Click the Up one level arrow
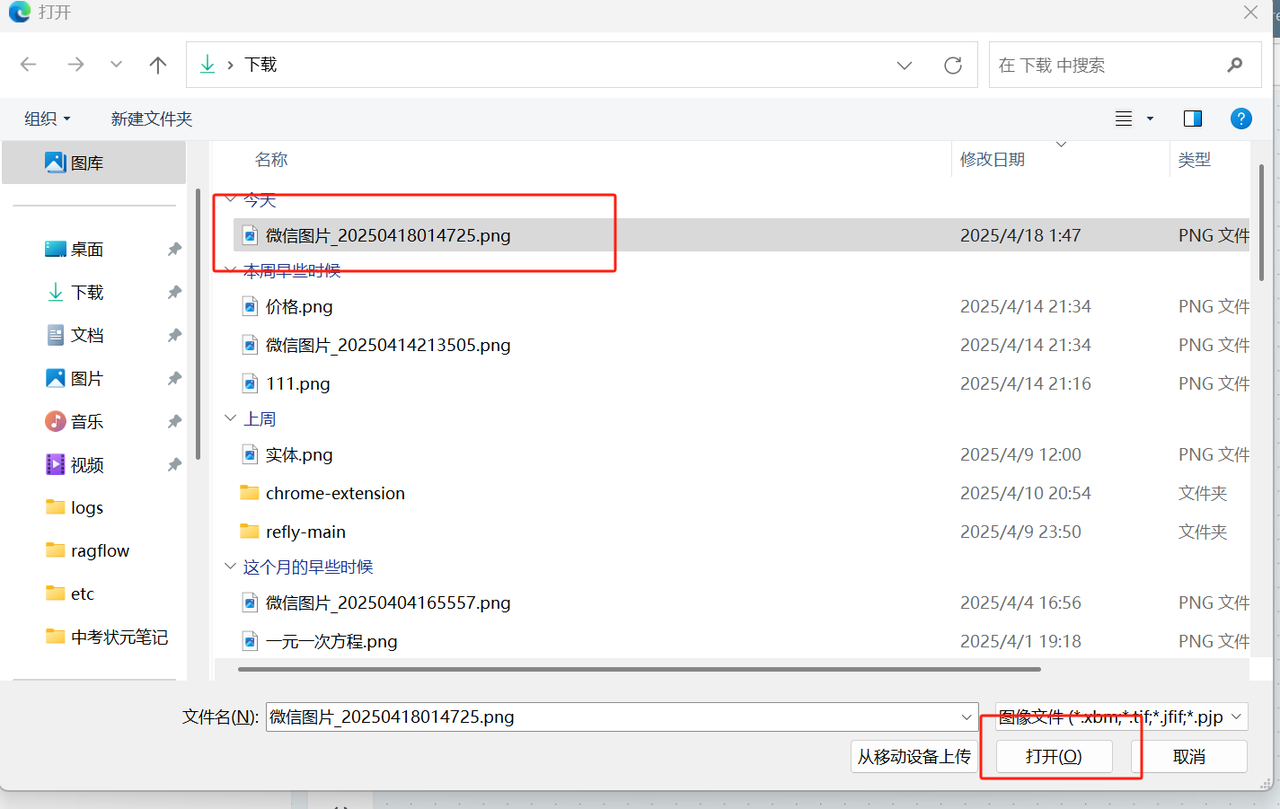This screenshot has width=1280, height=809. pos(157,65)
